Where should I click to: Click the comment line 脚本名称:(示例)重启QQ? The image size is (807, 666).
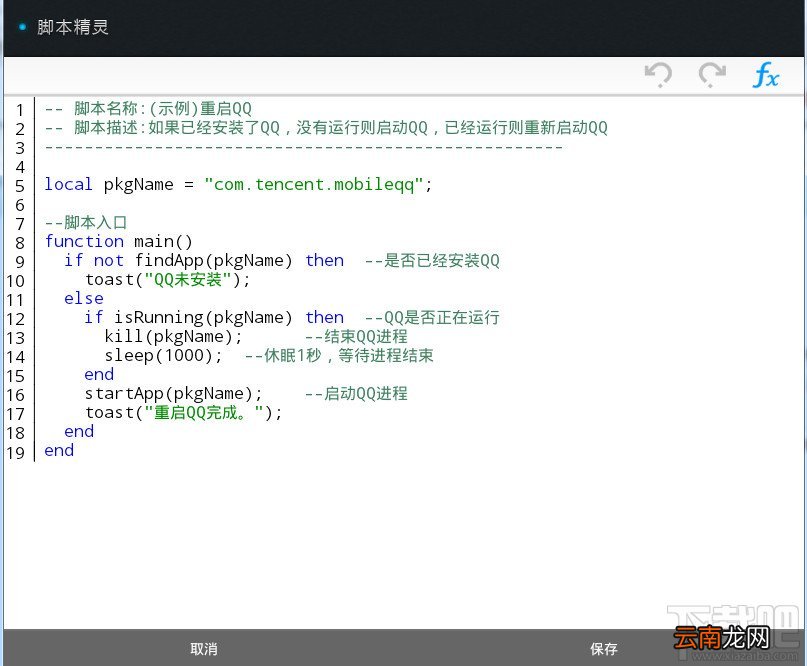point(148,109)
